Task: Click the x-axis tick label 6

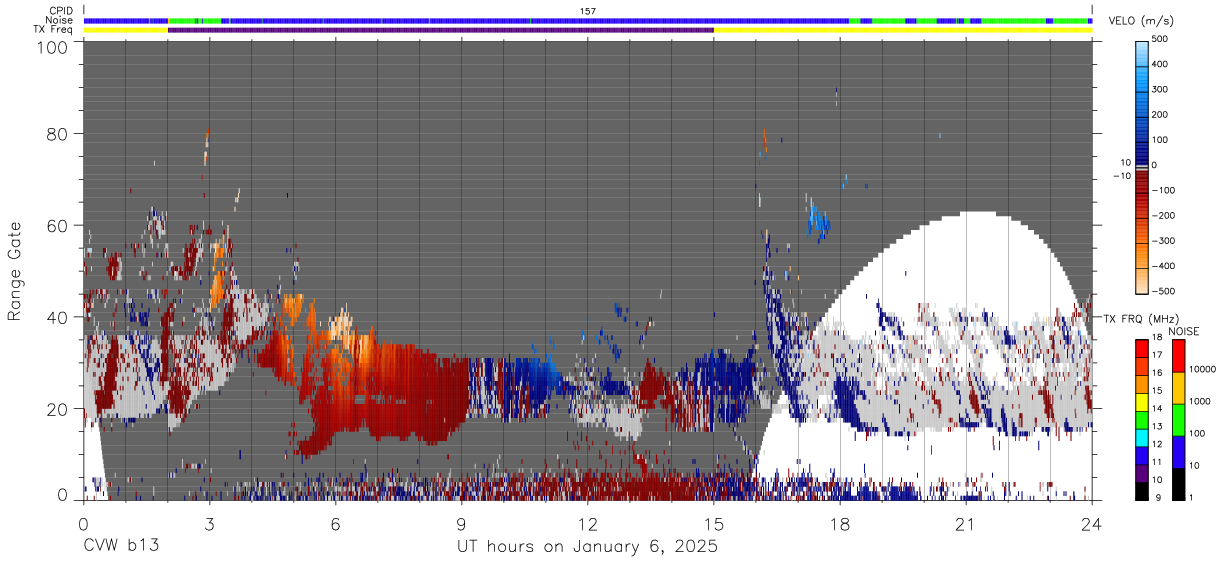Action: click(x=335, y=523)
